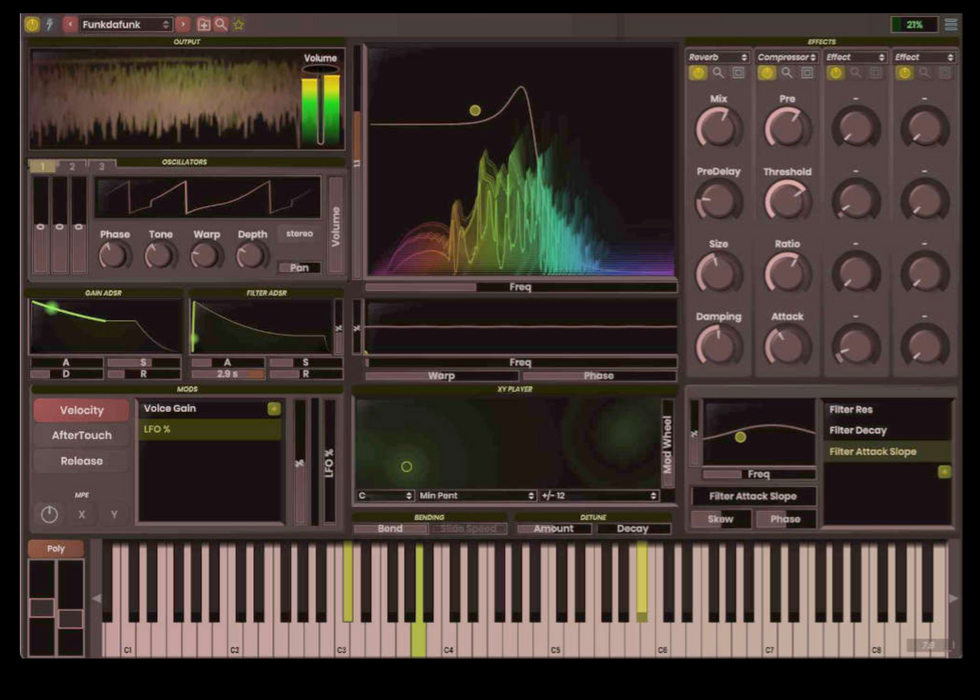
Task: Toggle the MPE power button
Action: coord(49,514)
